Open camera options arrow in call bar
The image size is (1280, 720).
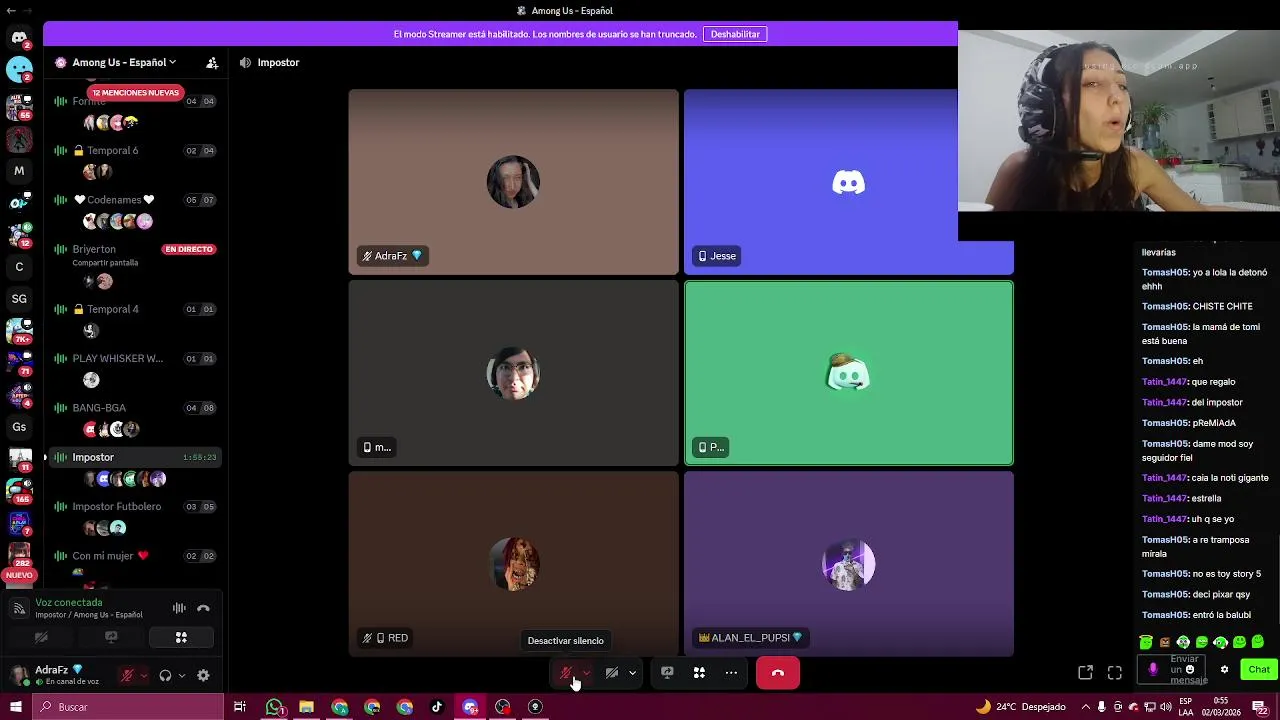click(x=632, y=673)
